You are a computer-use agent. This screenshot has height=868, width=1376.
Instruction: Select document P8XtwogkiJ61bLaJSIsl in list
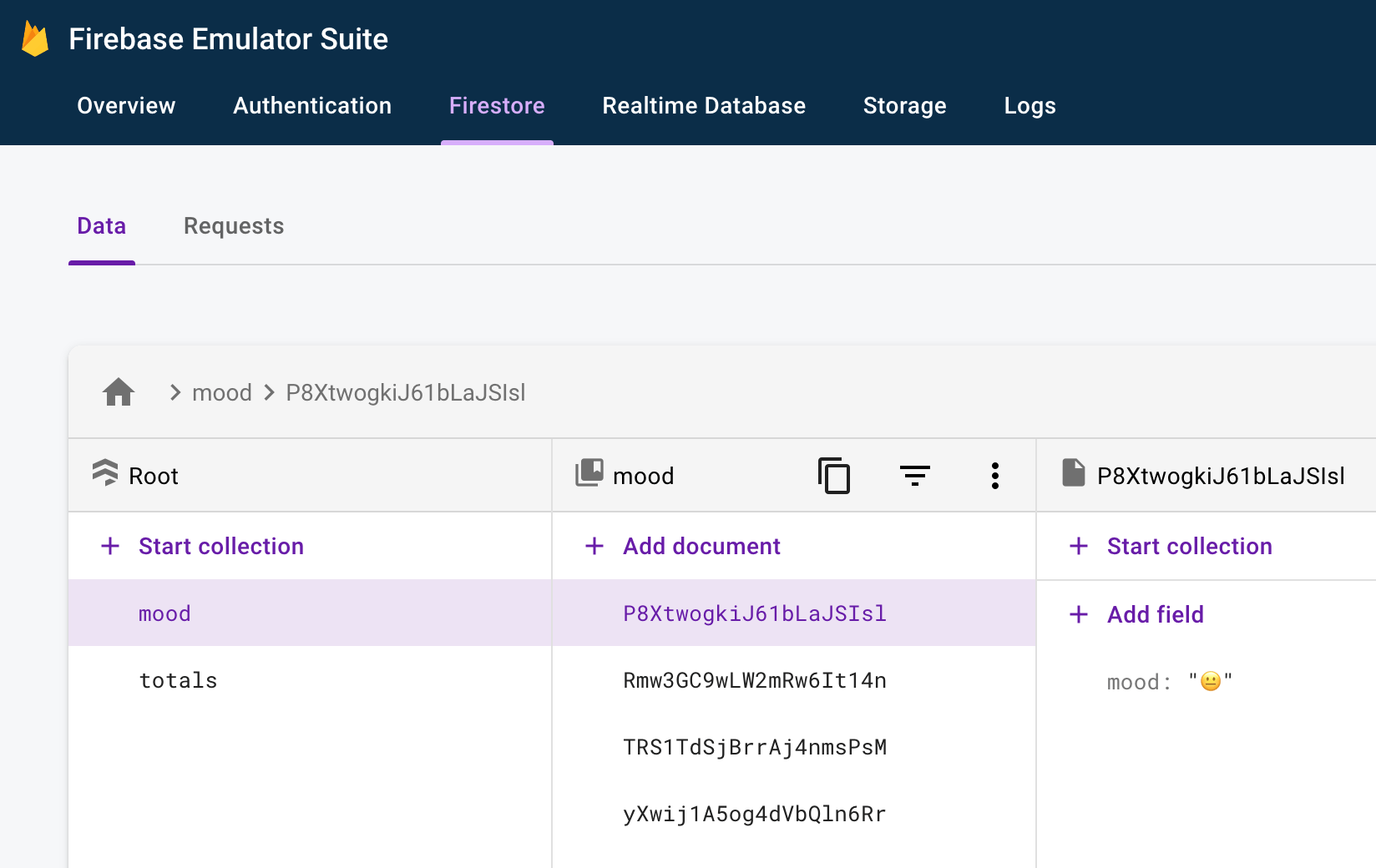794,613
